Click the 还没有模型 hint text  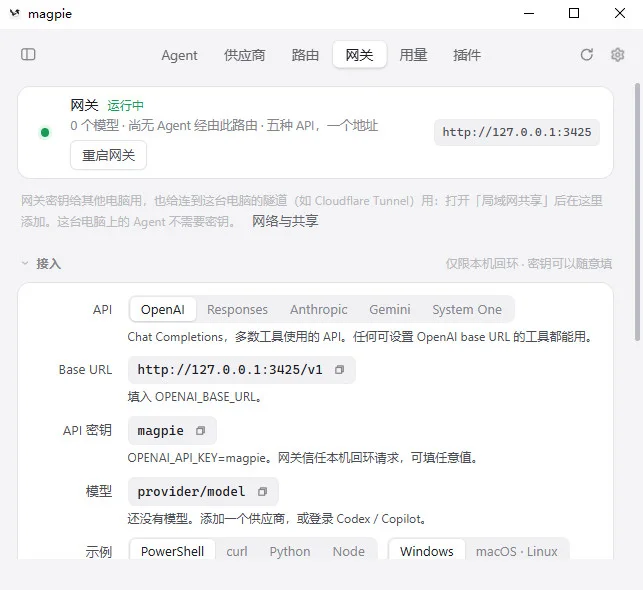[277, 519]
